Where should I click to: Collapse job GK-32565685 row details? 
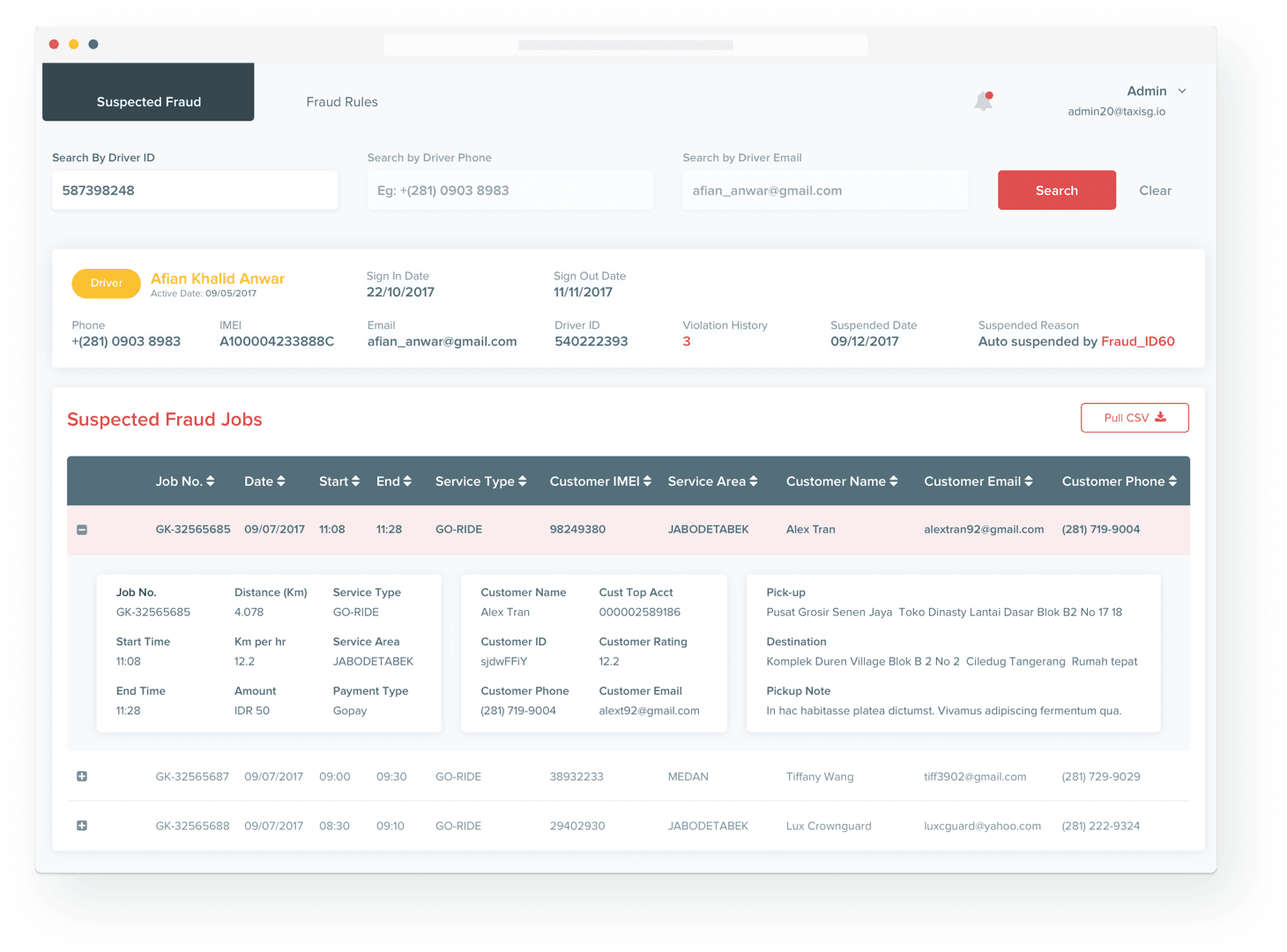coord(82,530)
